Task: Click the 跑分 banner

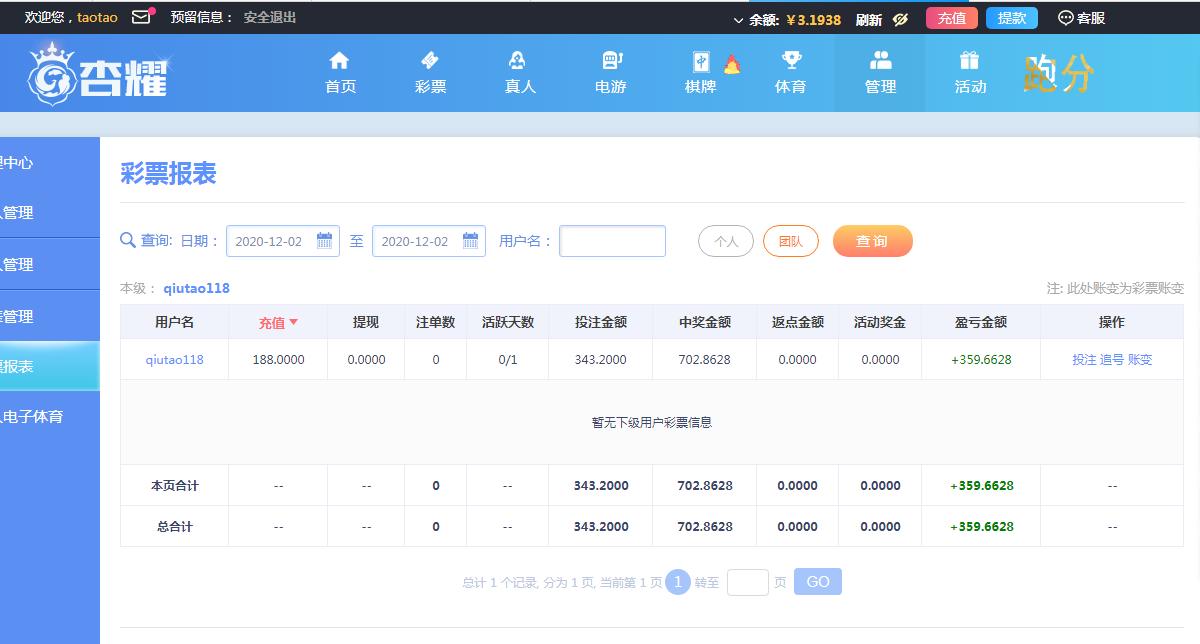Action: [x=1058, y=74]
